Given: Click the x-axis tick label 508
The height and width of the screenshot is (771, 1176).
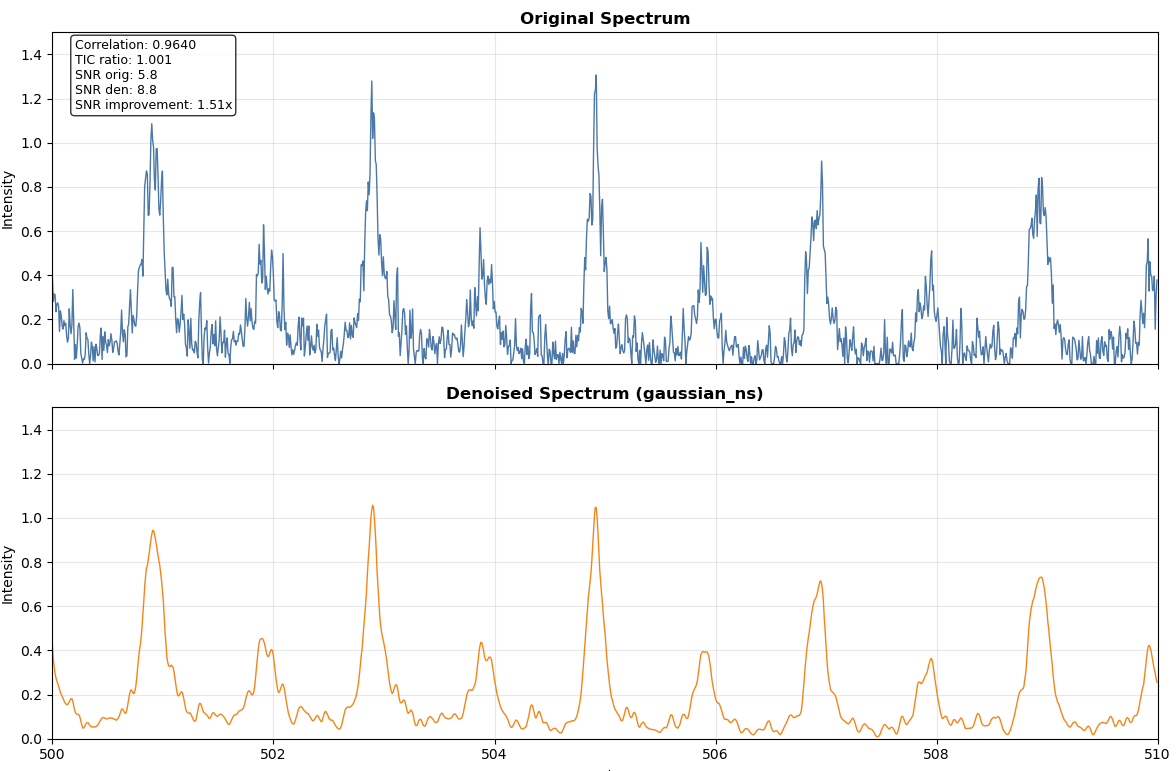Looking at the screenshot, I should coord(937,753).
